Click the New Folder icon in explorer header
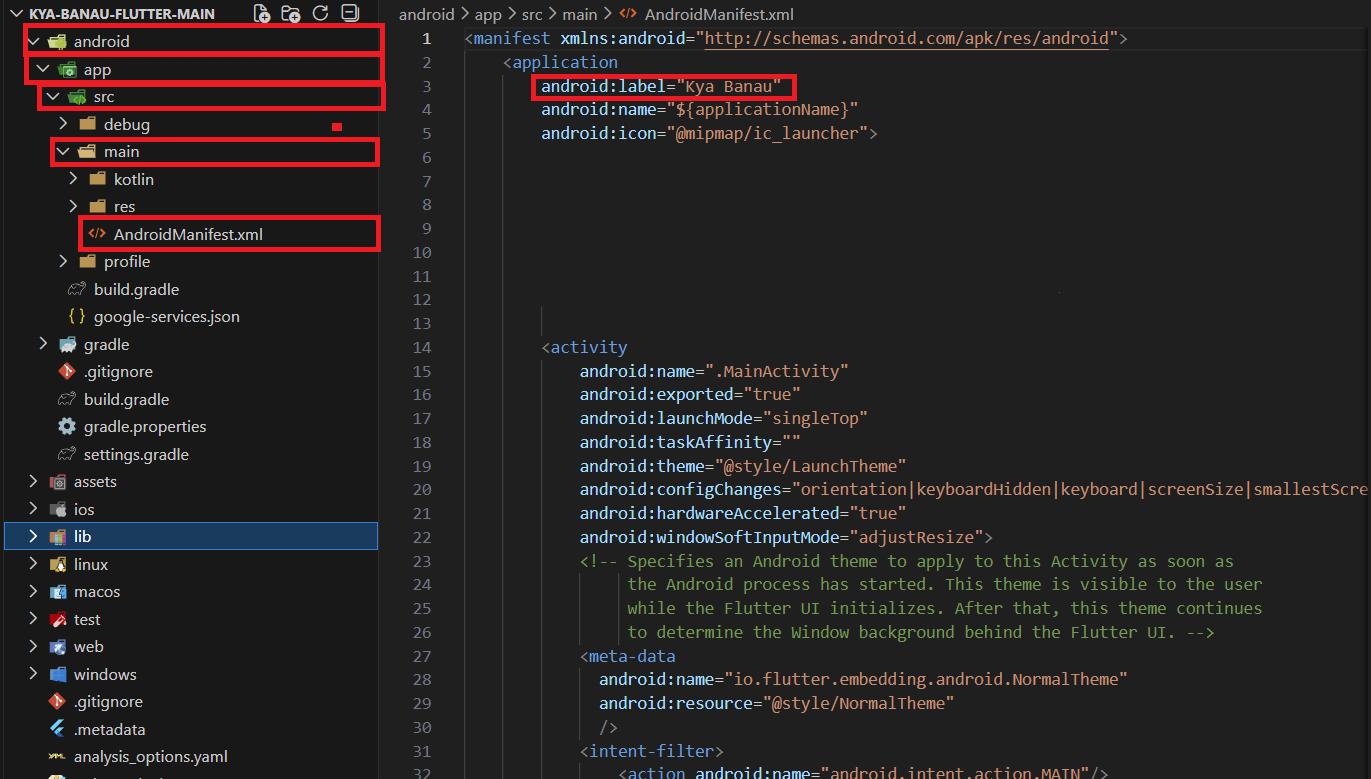Viewport: 1371px width, 779px height. point(291,13)
